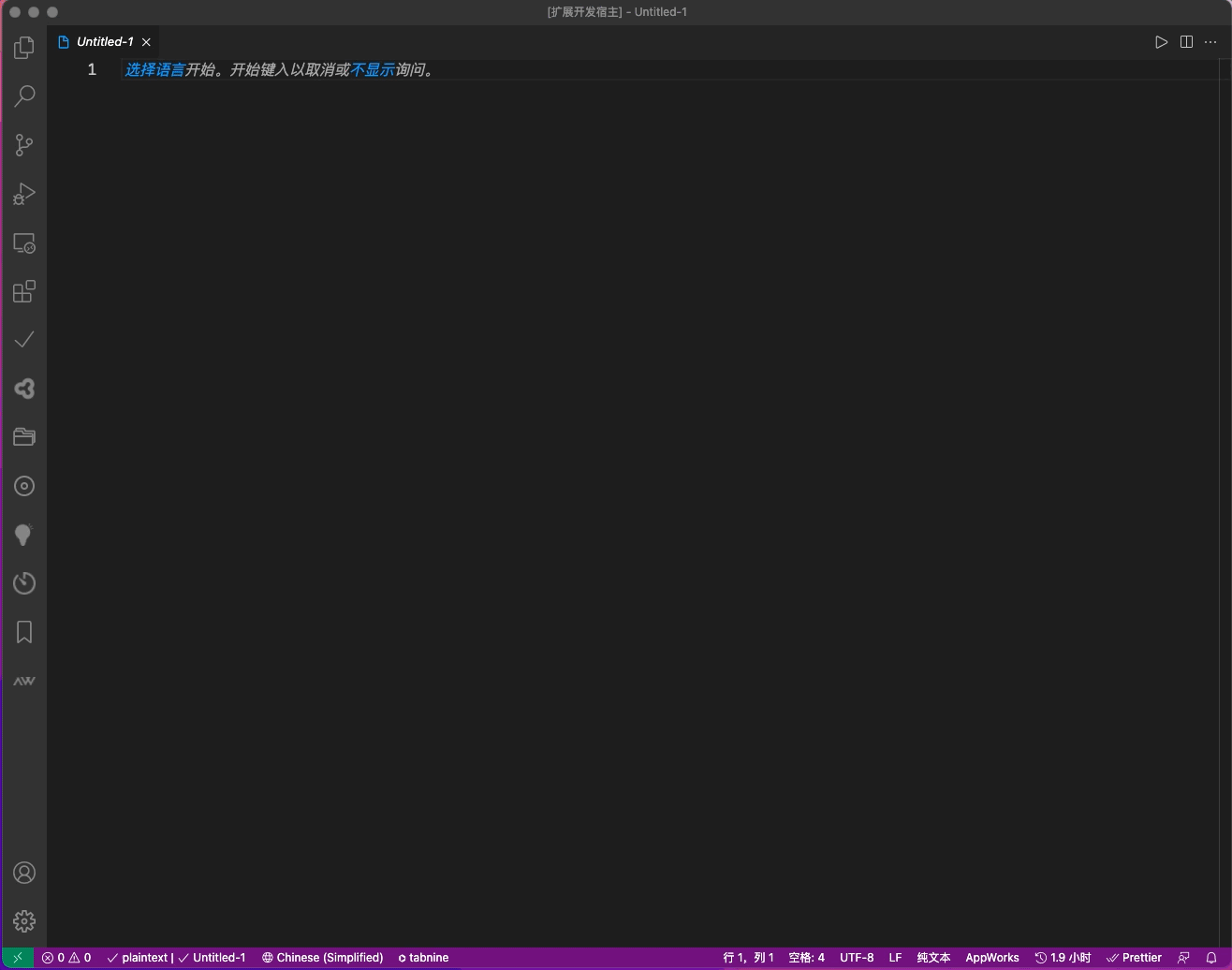Switch to the Untitled-1 editor tab
The height and width of the screenshot is (970, 1232).
(105, 41)
